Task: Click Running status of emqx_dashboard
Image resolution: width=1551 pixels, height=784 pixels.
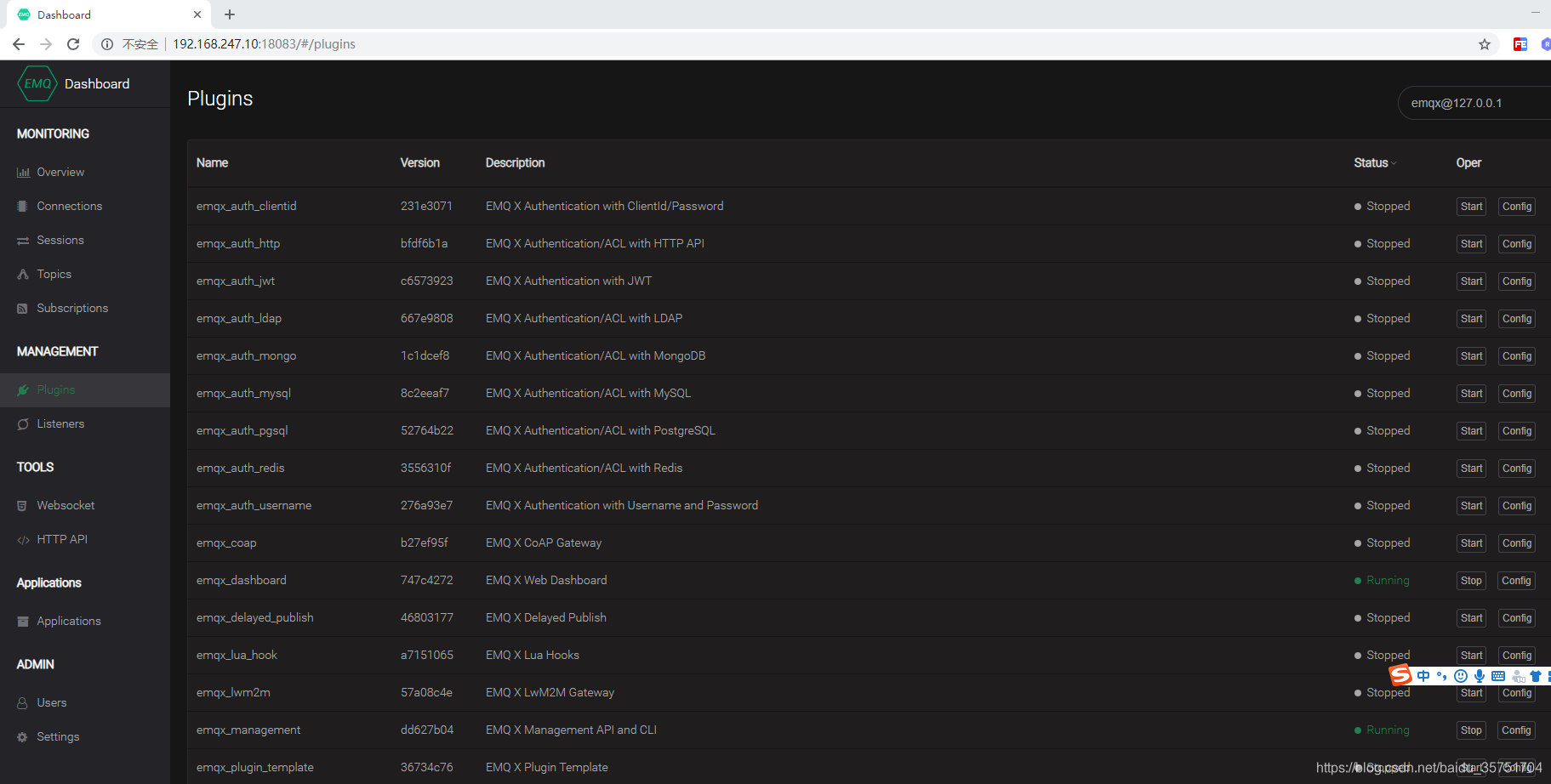Action: coord(1382,581)
